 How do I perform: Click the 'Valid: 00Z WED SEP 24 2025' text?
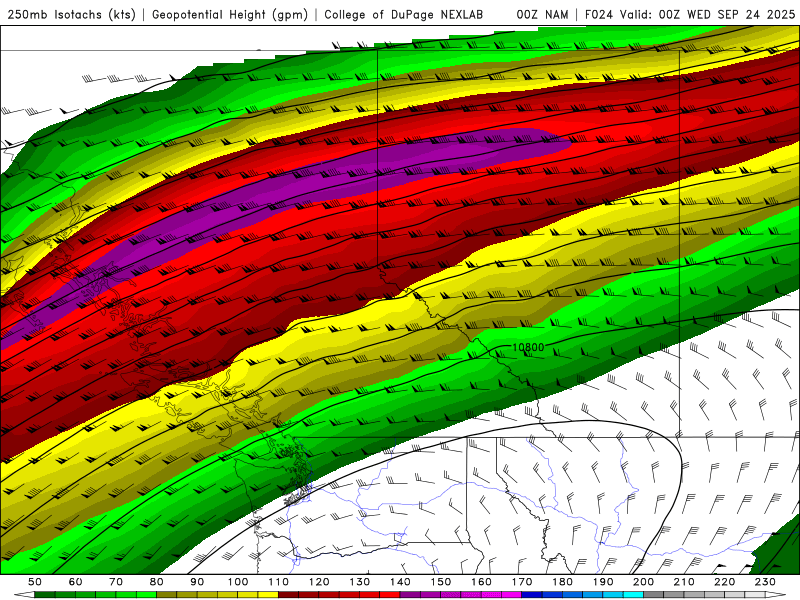click(x=708, y=15)
